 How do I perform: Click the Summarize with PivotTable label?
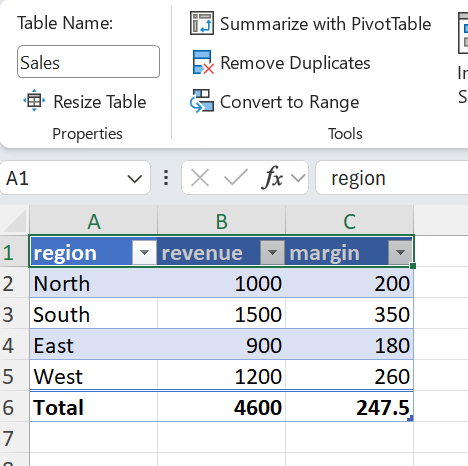point(326,24)
